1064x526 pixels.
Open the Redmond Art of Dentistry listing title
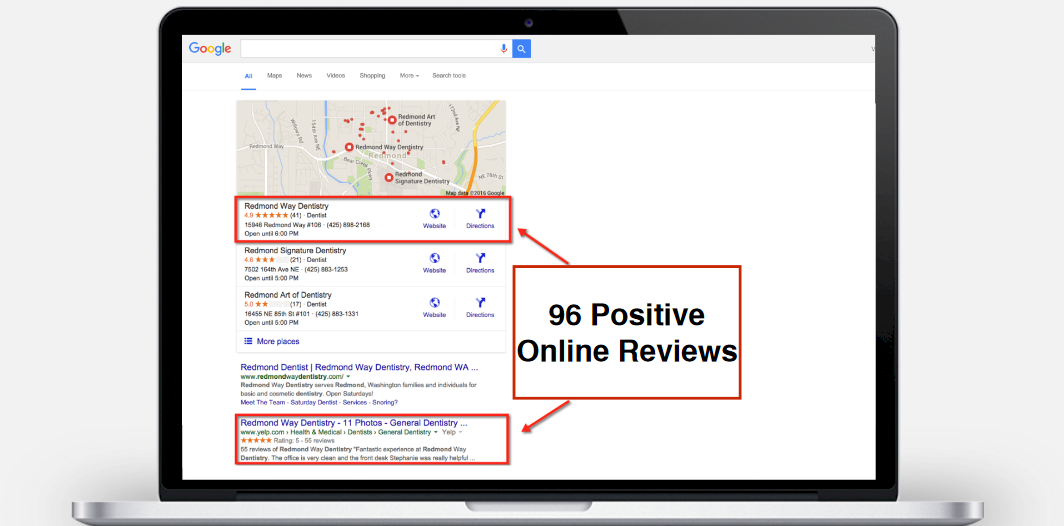pyautogui.click(x=288, y=295)
